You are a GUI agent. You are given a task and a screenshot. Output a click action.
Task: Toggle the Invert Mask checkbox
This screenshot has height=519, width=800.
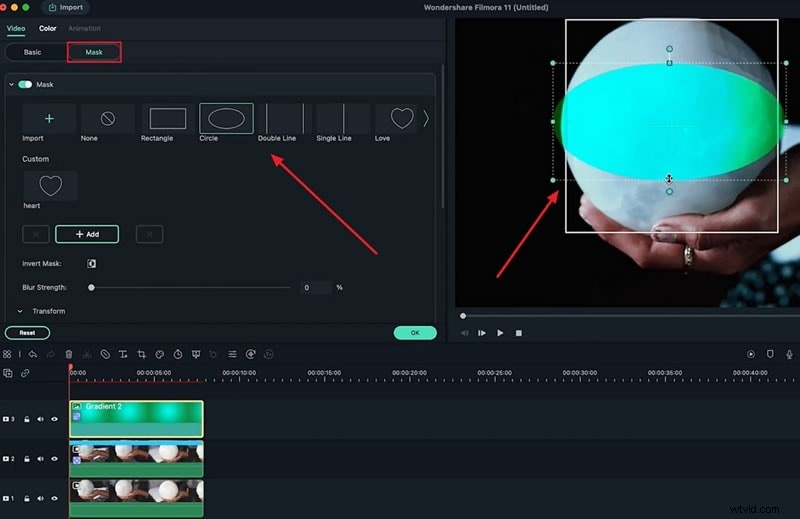[x=91, y=263]
